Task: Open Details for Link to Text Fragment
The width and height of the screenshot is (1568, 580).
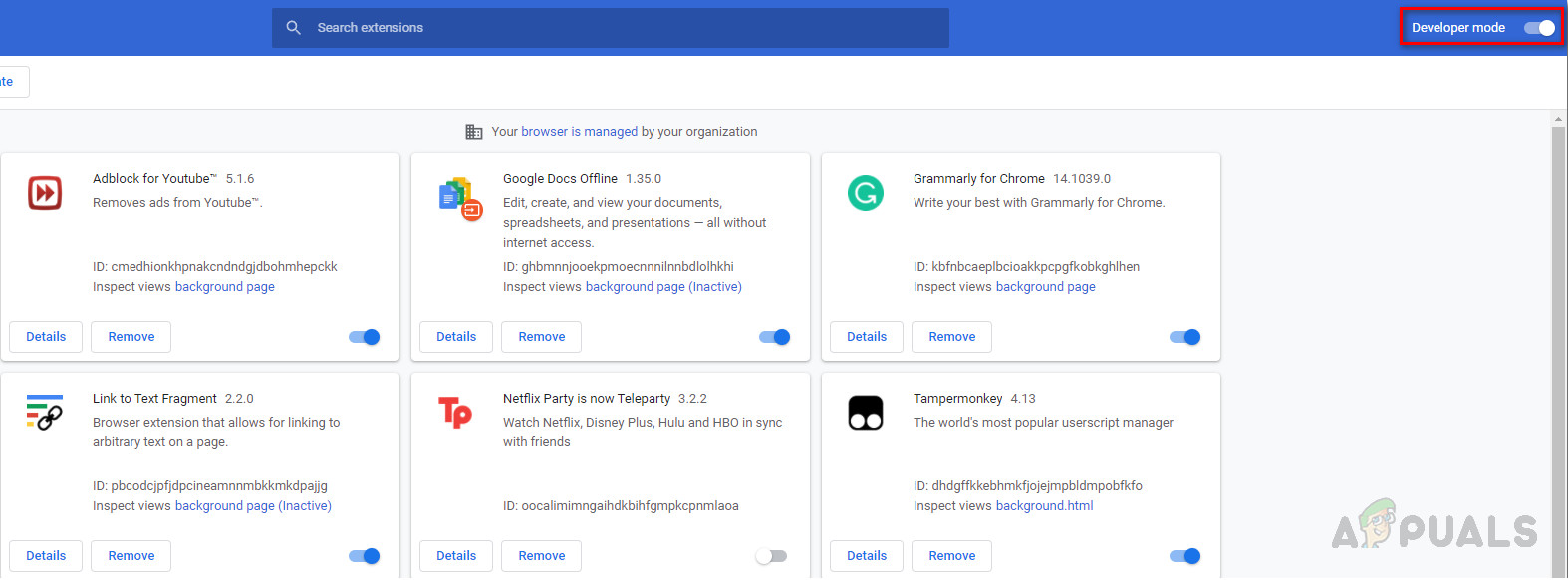Action: [x=46, y=556]
